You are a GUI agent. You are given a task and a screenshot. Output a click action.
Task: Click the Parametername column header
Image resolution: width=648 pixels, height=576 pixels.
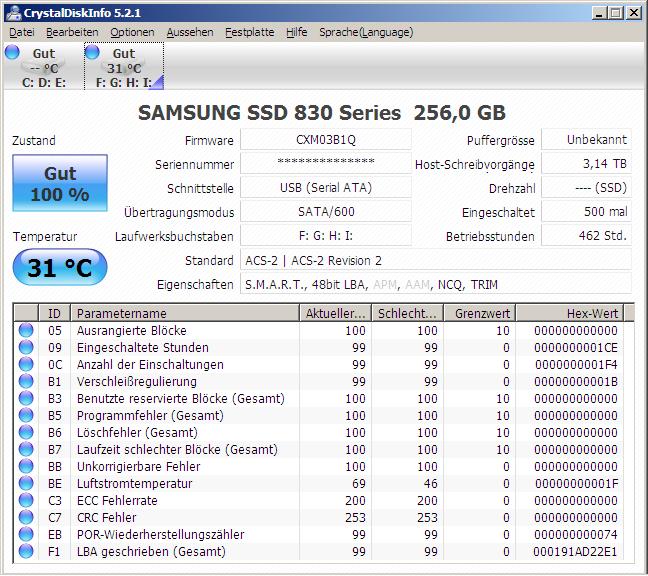pos(185,313)
